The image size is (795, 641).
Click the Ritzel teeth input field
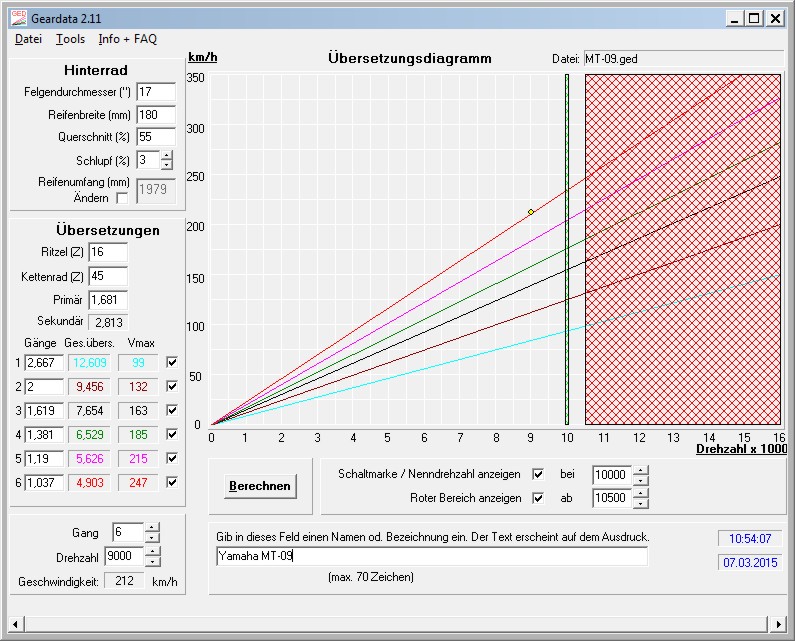point(108,252)
